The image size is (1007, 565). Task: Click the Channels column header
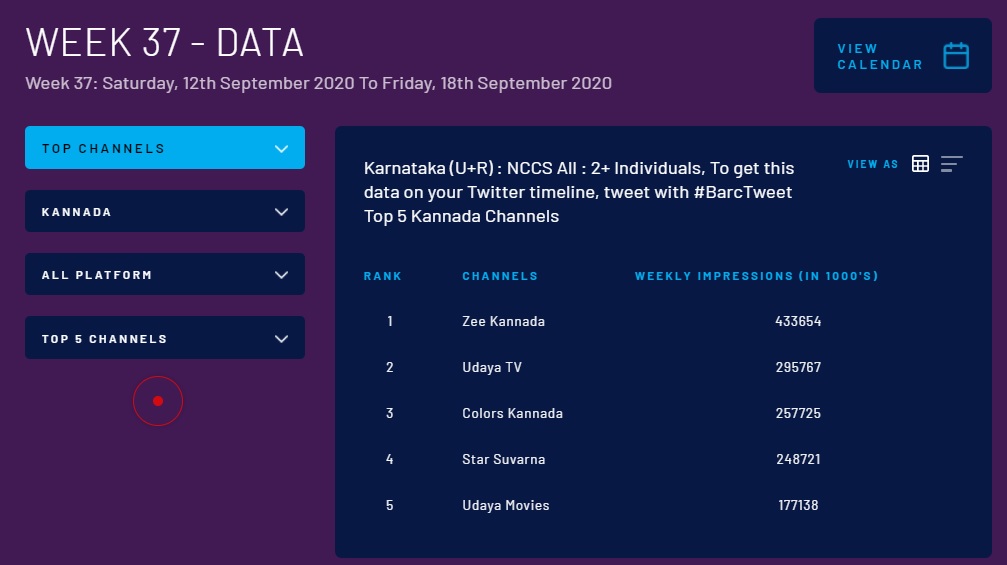[x=500, y=276]
